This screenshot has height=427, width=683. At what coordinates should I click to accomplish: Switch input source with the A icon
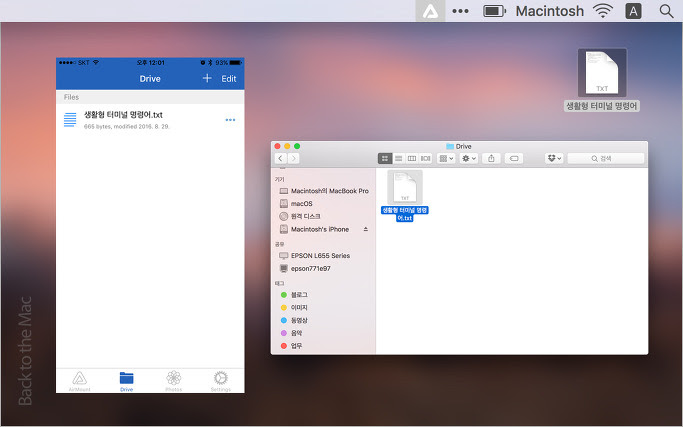pos(633,11)
